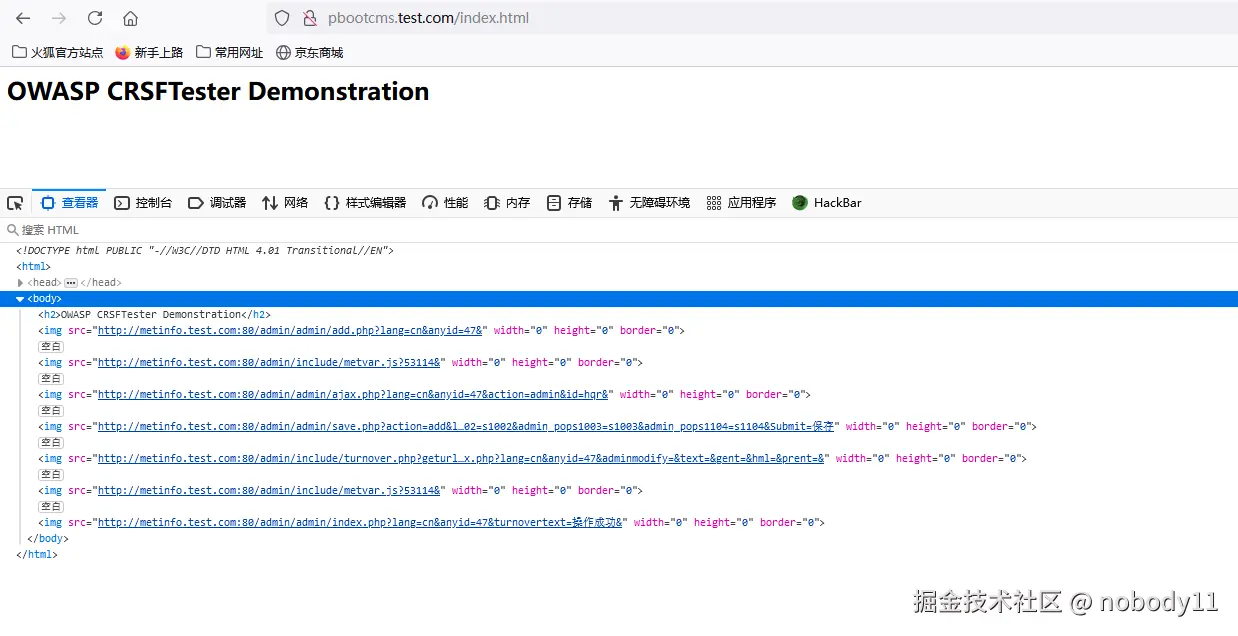Open the 新手上路 bookmark
Image resolution: width=1238 pixels, height=636 pixels.
pos(149,52)
